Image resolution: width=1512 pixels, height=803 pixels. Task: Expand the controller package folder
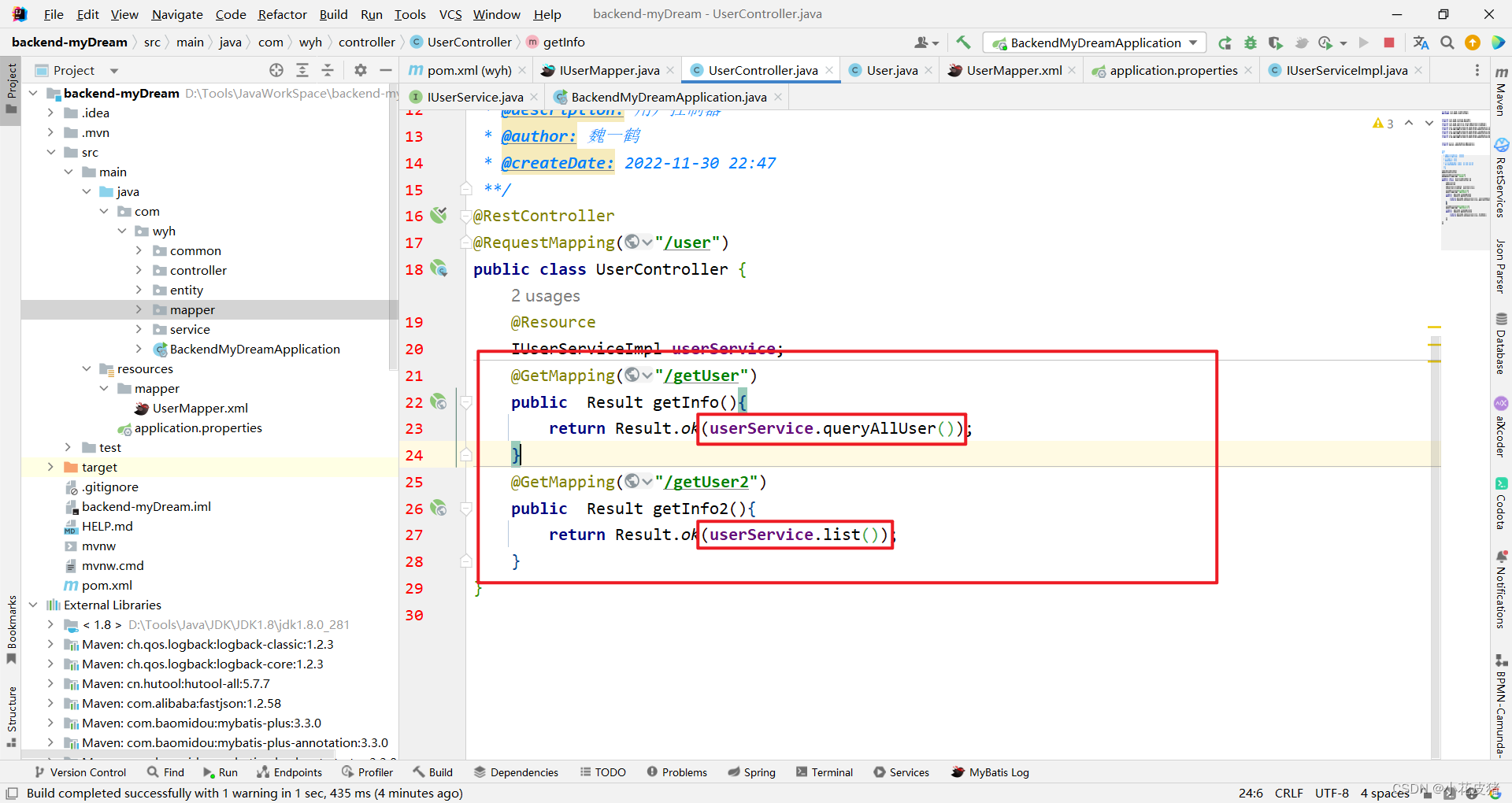tap(139, 270)
